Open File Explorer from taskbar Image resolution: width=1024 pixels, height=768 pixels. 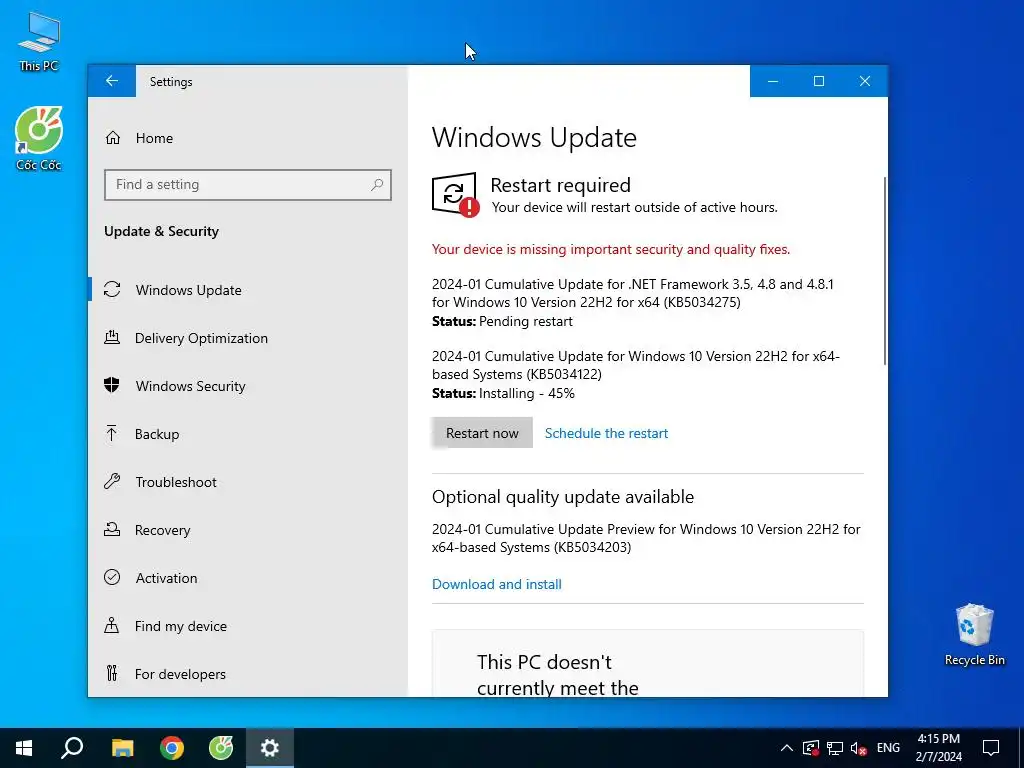pos(122,748)
